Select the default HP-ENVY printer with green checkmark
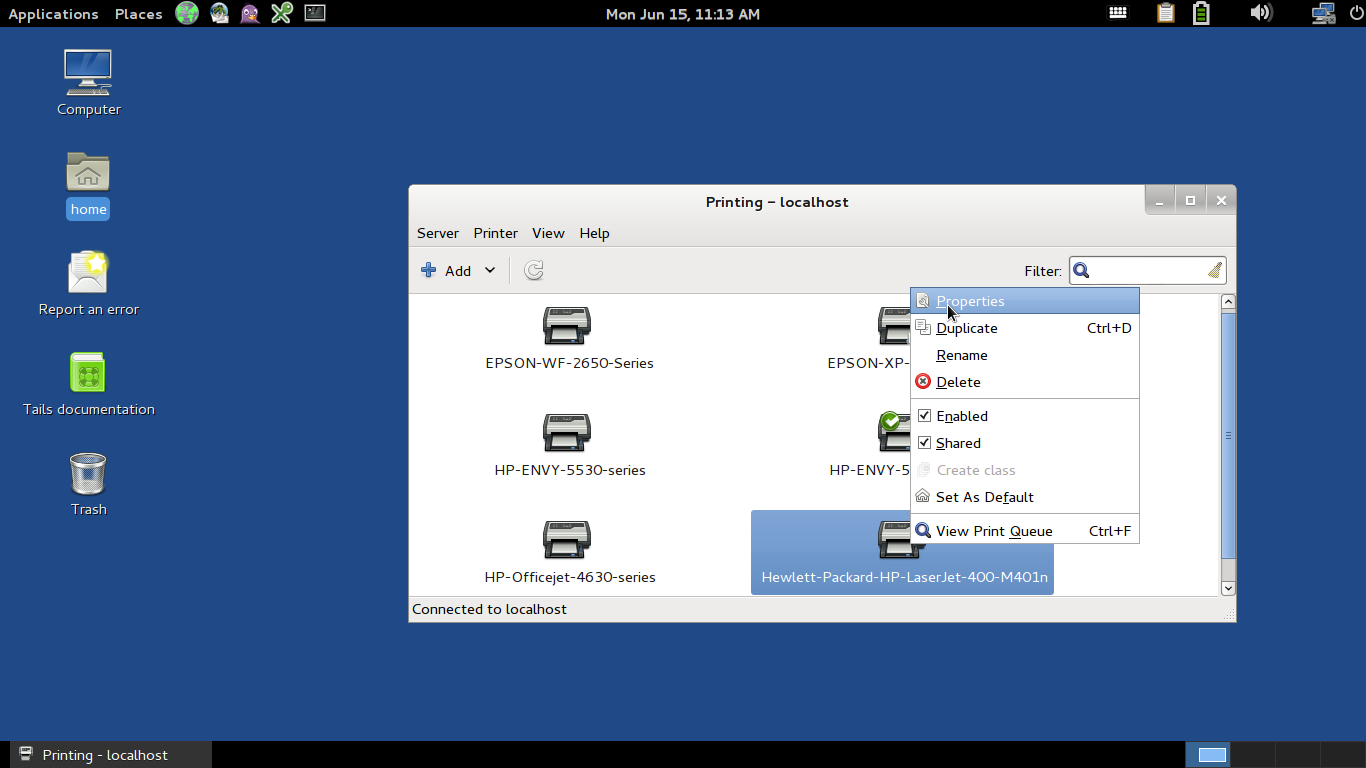This screenshot has height=768, width=1366. [x=870, y=446]
